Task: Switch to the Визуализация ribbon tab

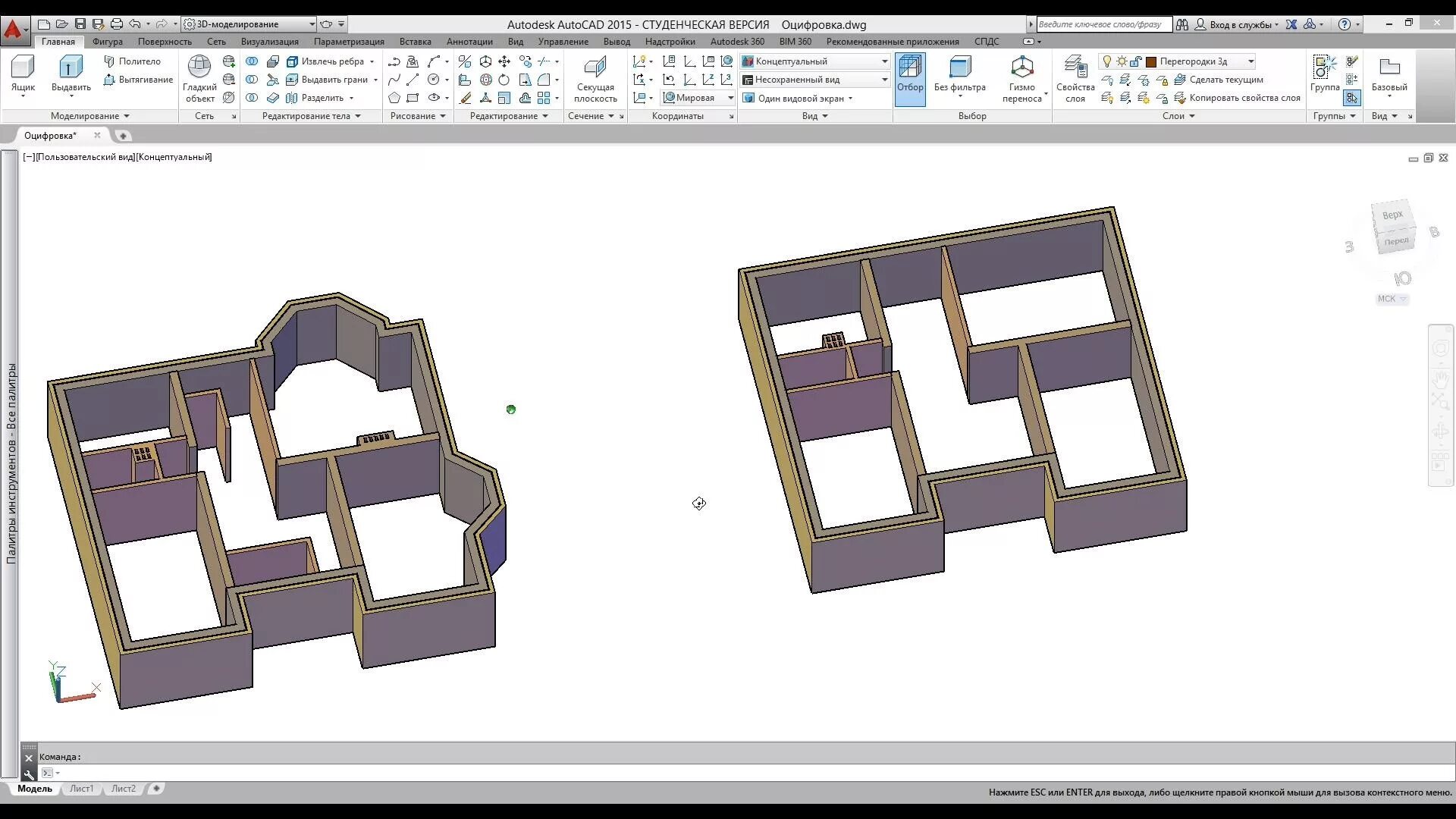Action: point(269,42)
